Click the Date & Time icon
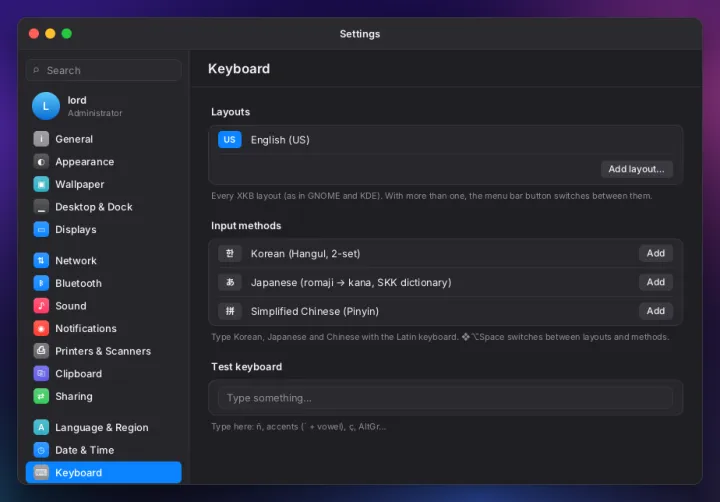The width and height of the screenshot is (720, 502). (x=41, y=450)
